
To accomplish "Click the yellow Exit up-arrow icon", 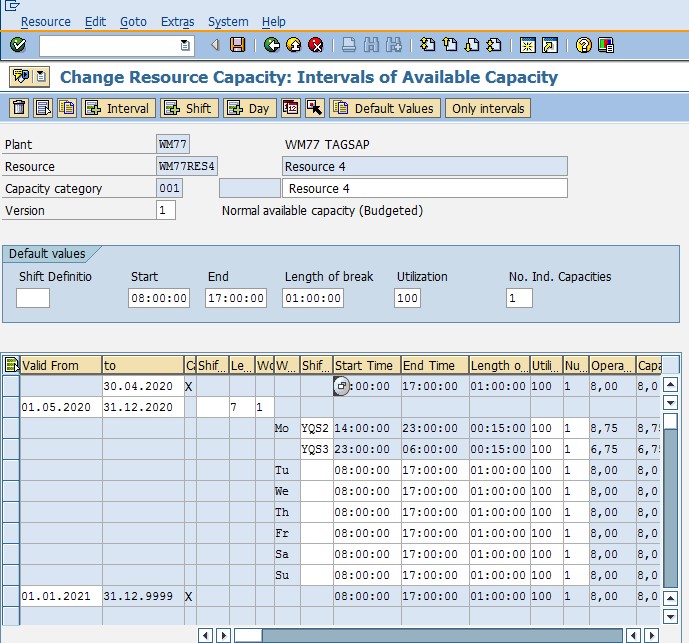I will click(294, 45).
